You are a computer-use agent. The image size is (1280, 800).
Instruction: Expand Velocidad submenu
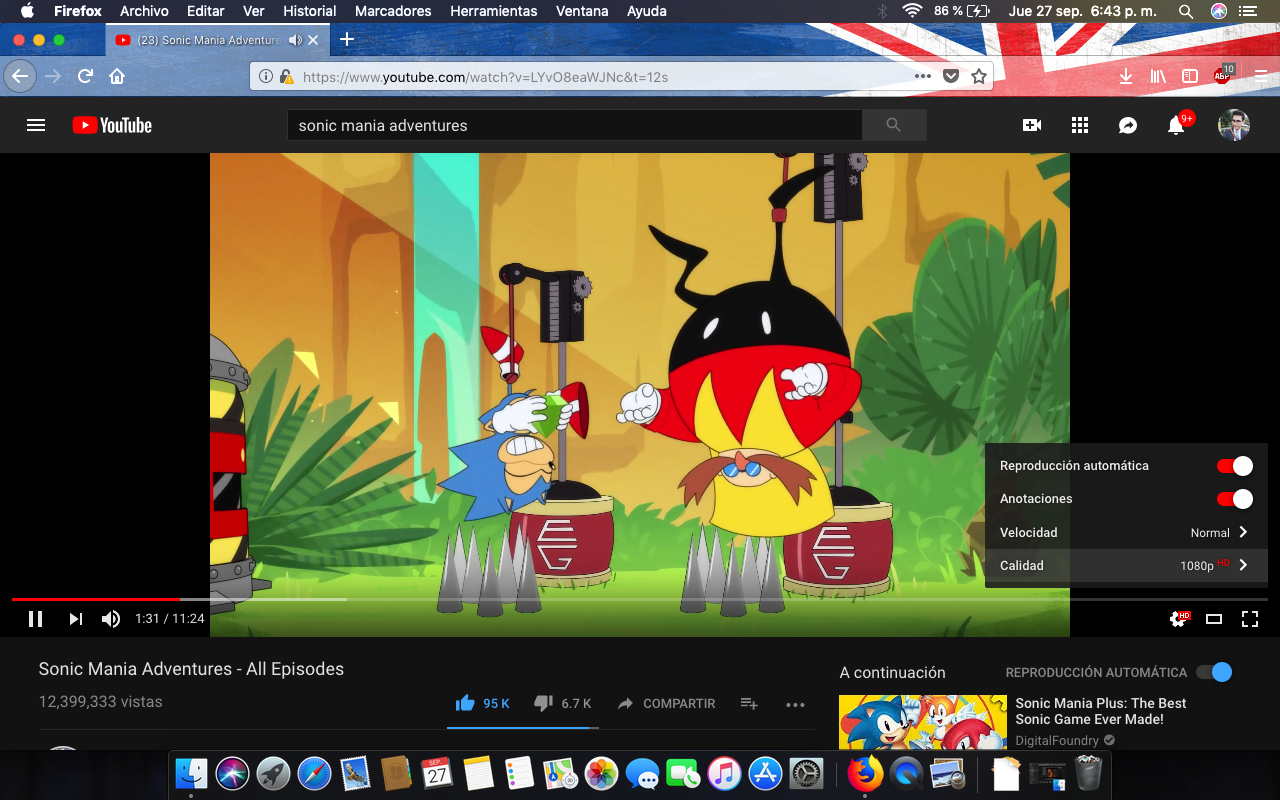point(1126,533)
